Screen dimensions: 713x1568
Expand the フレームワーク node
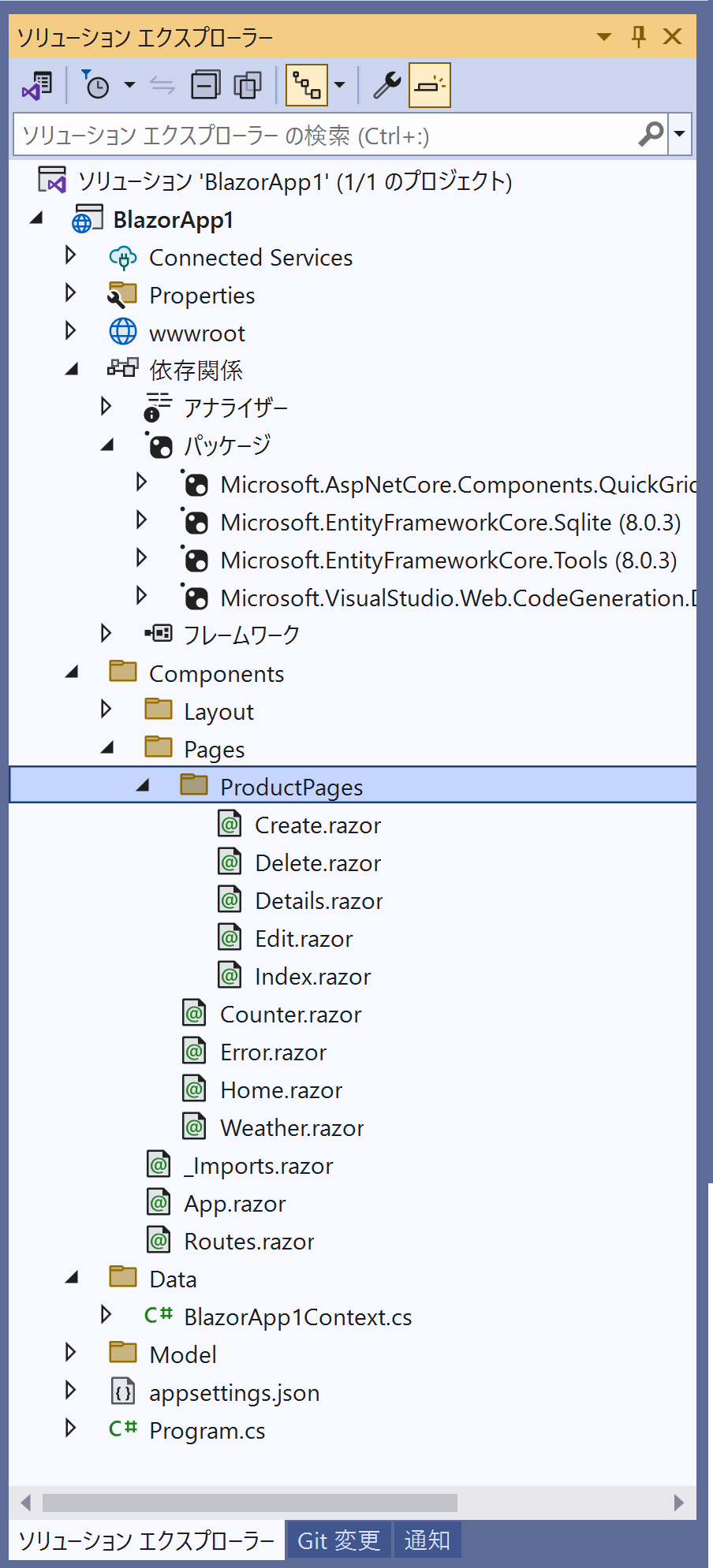click(x=106, y=633)
